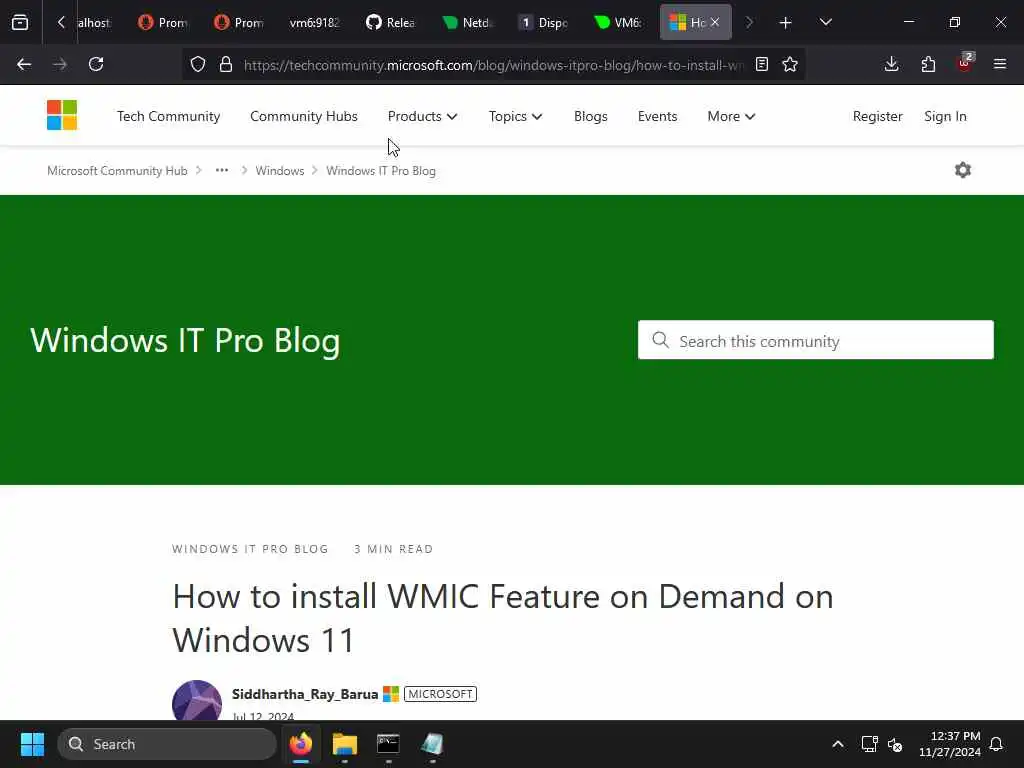Click the uBlock extension icon

coord(965,63)
